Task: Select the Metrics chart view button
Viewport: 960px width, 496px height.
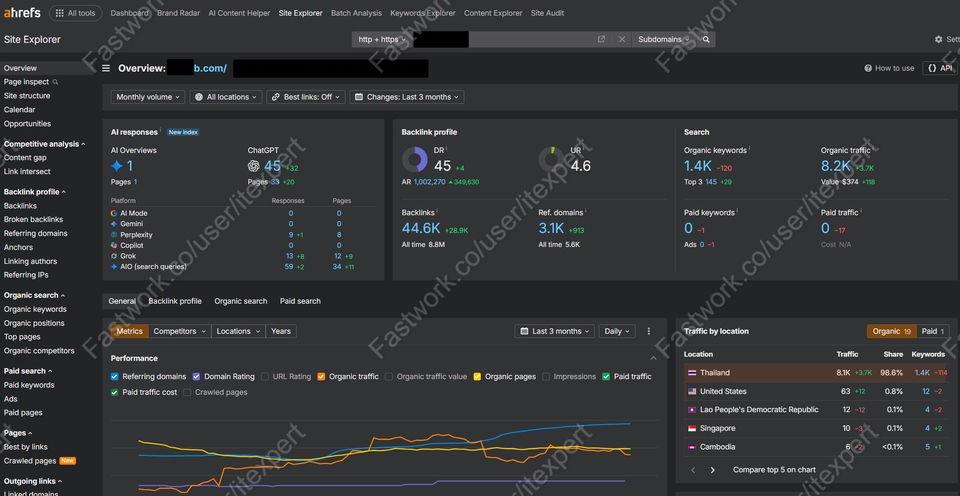Action: tap(130, 331)
